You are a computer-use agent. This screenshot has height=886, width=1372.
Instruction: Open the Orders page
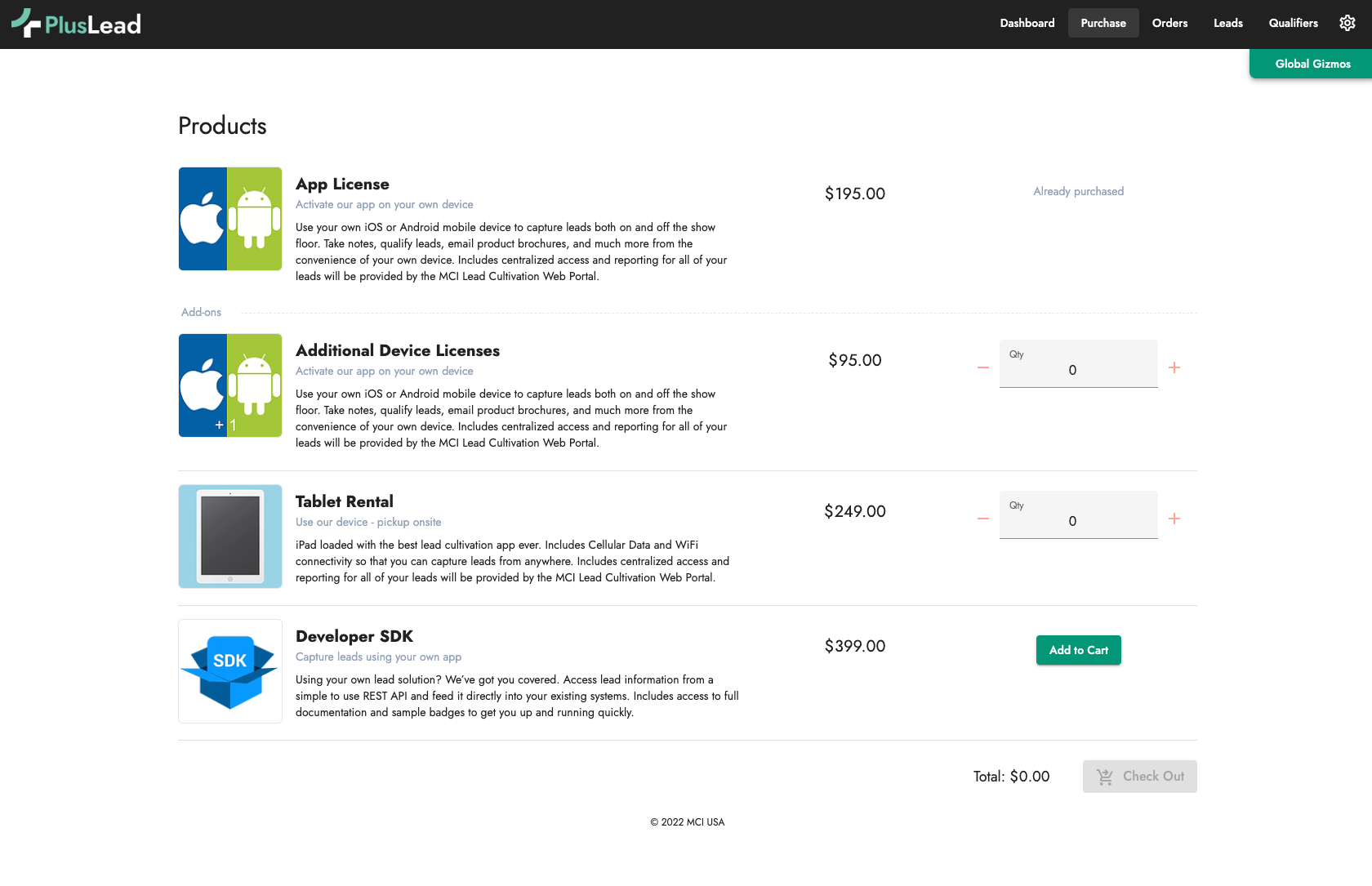pos(1169,23)
